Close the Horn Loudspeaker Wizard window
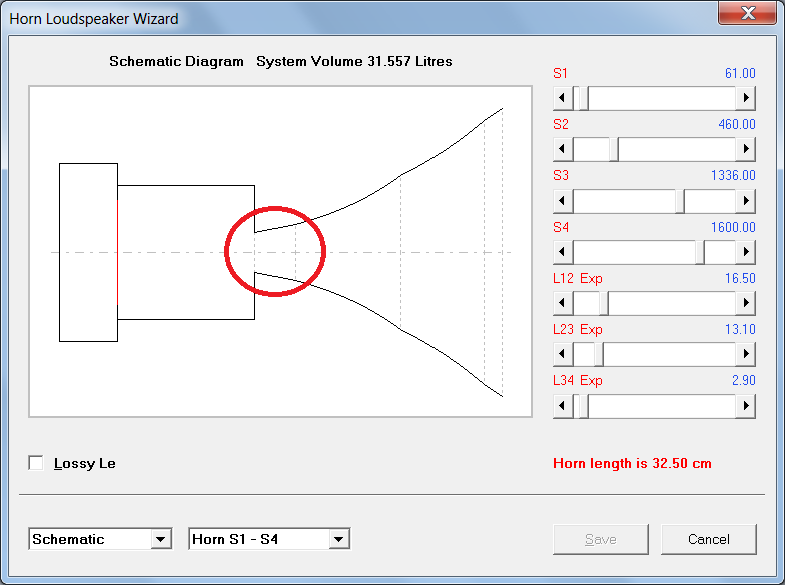 click(747, 13)
